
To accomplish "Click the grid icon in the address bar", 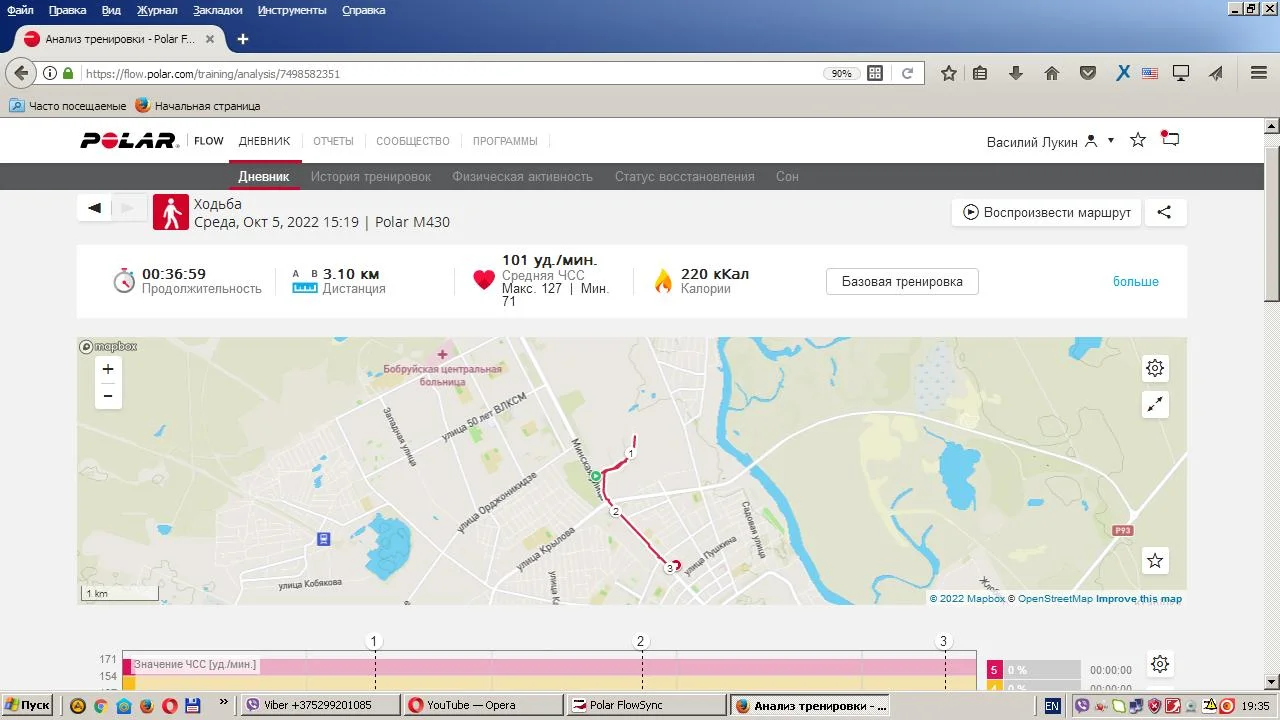I will click(875, 73).
